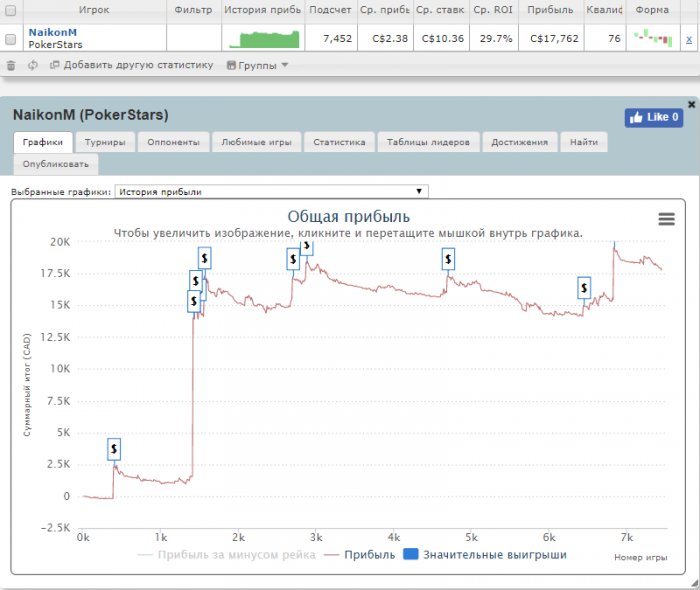Switch to the Любимые игры tab

pos(257,142)
